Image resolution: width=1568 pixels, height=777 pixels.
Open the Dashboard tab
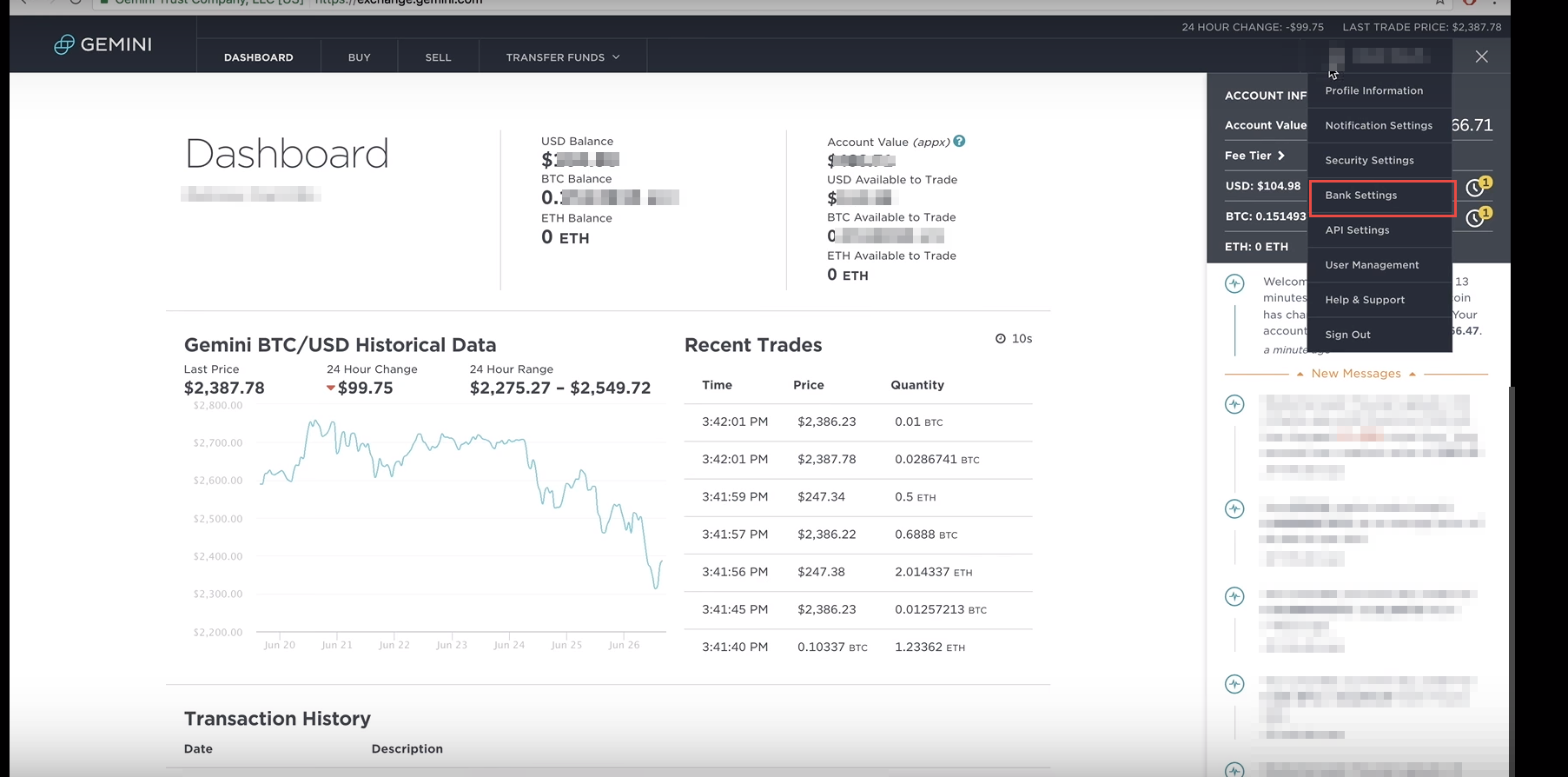click(259, 57)
